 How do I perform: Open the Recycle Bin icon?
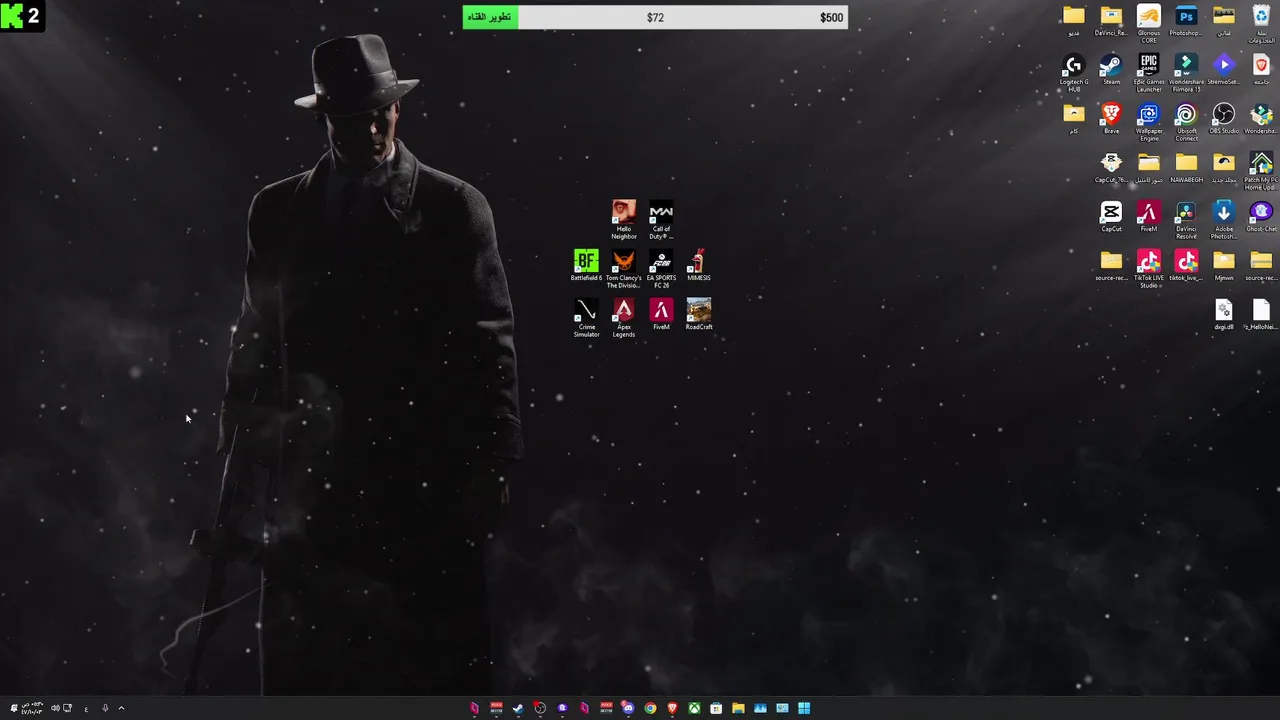click(1261, 24)
